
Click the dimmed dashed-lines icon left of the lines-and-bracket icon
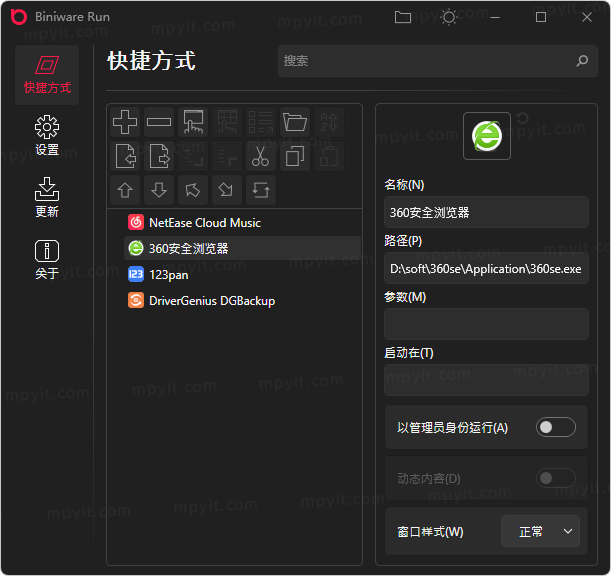(x=193, y=156)
